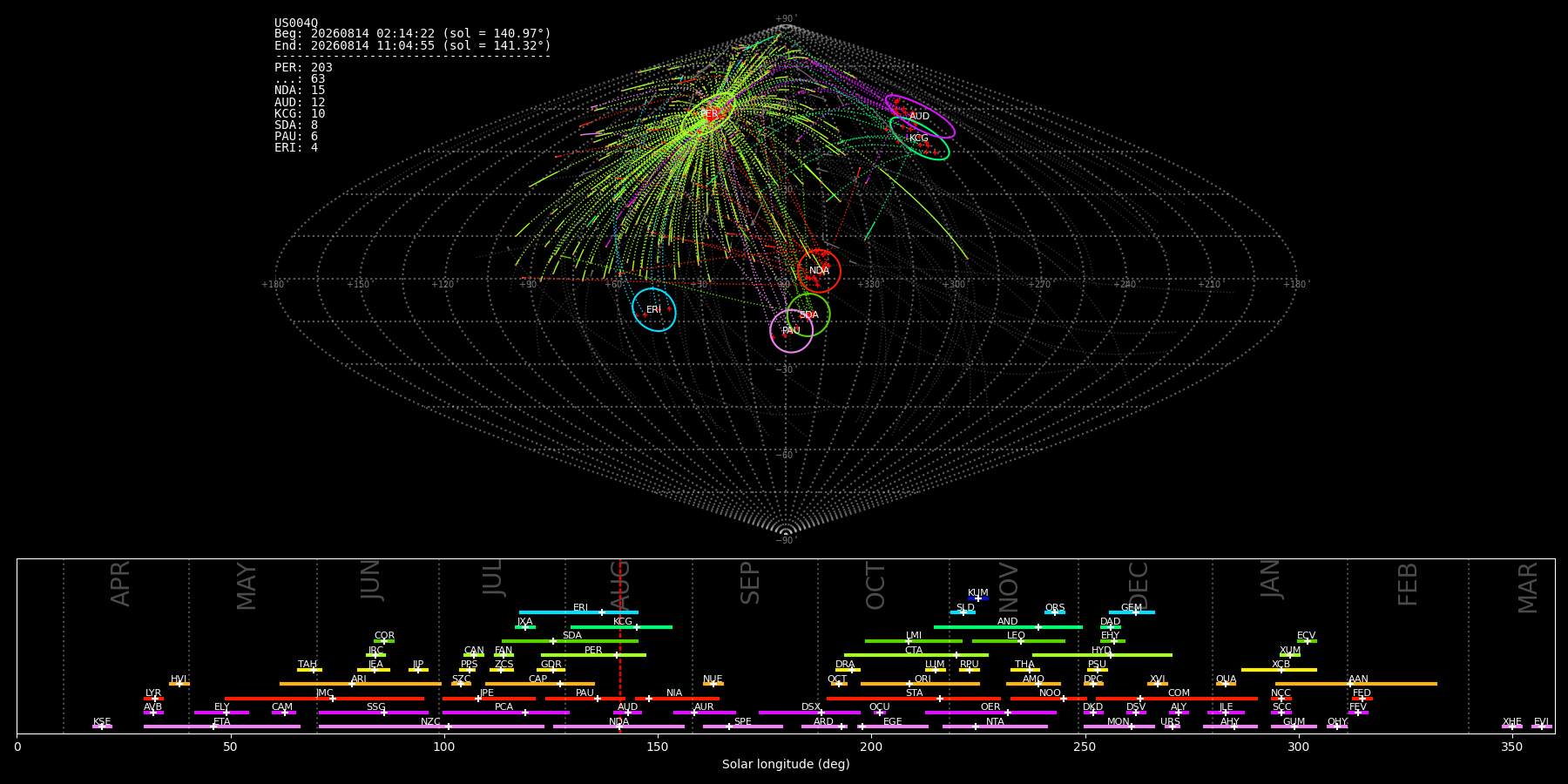Click the red dashed current solar longitude line
The width and height of the screenshot is (1568, 784).
620,645
